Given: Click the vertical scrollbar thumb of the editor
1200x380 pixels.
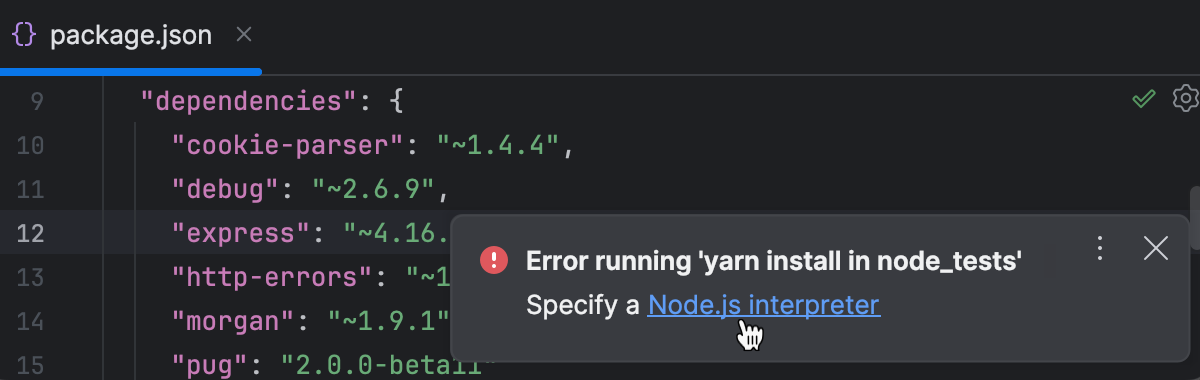Looking at the screenshot, I should (x=1193, y=200).
